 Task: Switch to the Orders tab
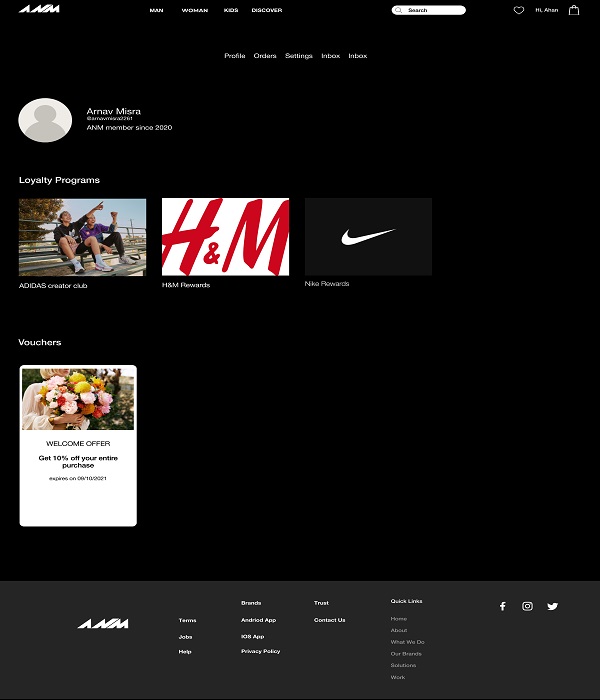265,56
